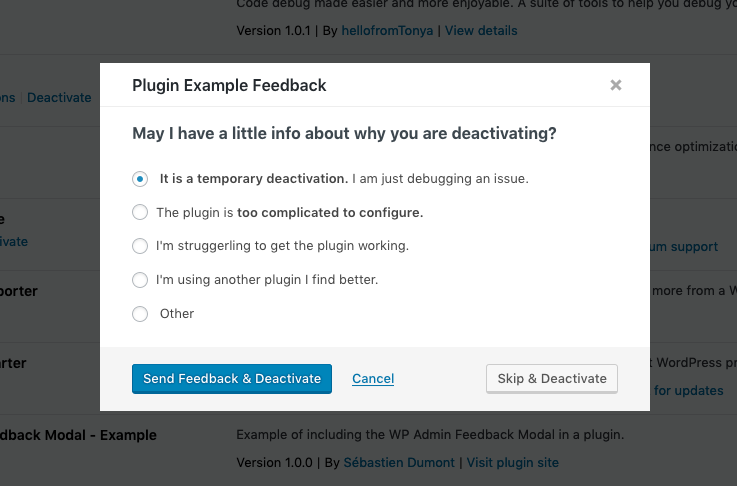The image size is (737, 486).
Task: Click the 'It is a temporary deactivation' label text
Action: tap(254, 179)
